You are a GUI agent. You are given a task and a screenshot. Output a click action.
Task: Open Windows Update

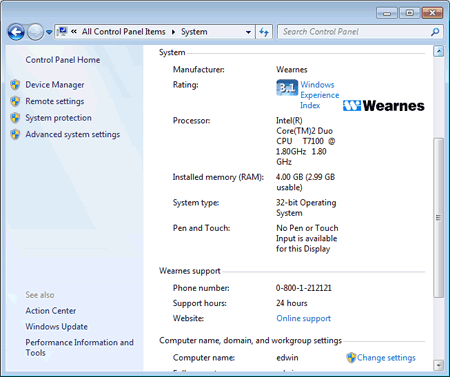57,327
